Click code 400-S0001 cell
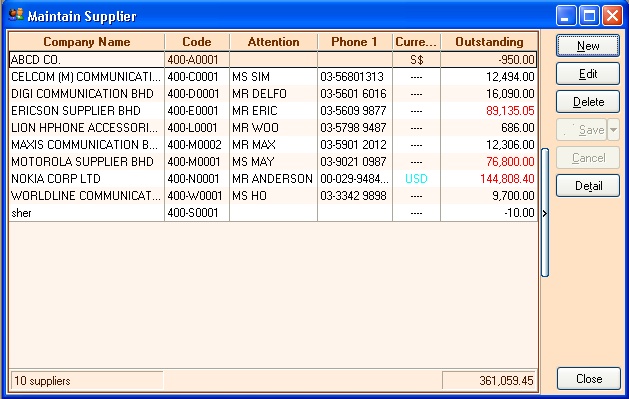Image resolution: width=629 pixels, height=399 pixels. [197, 213]
